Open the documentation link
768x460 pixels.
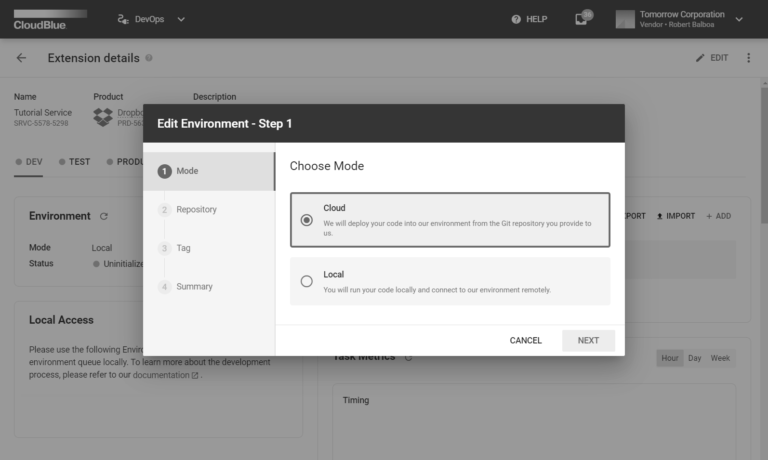pyautogui.click(x=165, y=375)
